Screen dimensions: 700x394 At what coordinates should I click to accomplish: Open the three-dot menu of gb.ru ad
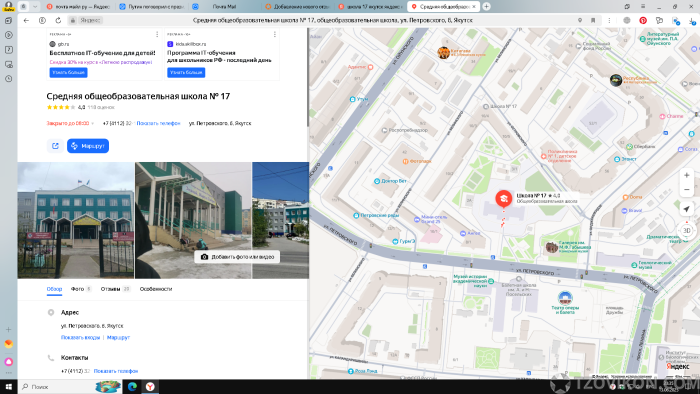click(x=157, y=34)
